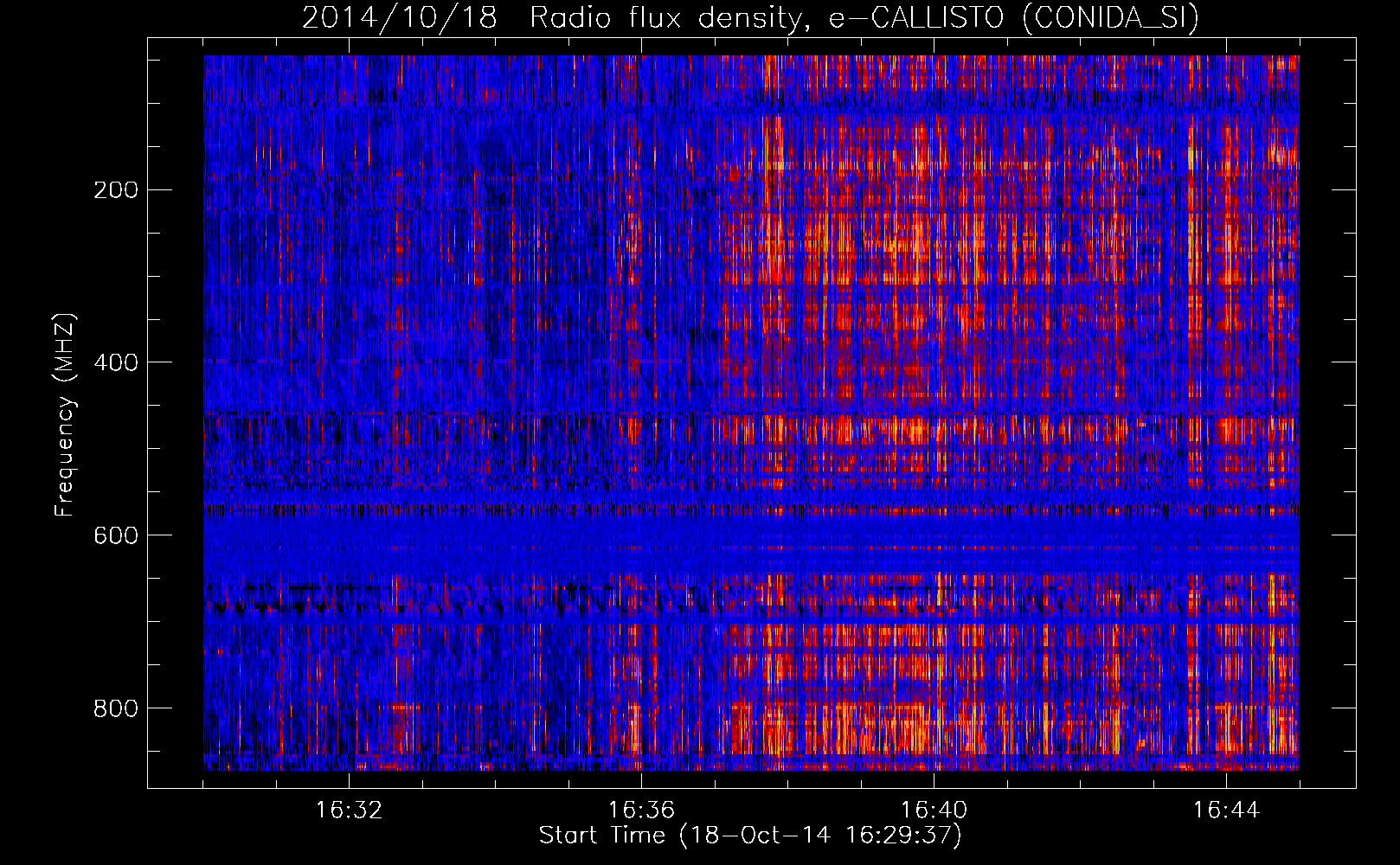
Task: Click the 16:44 time tick label
Action: (1226, 811)
